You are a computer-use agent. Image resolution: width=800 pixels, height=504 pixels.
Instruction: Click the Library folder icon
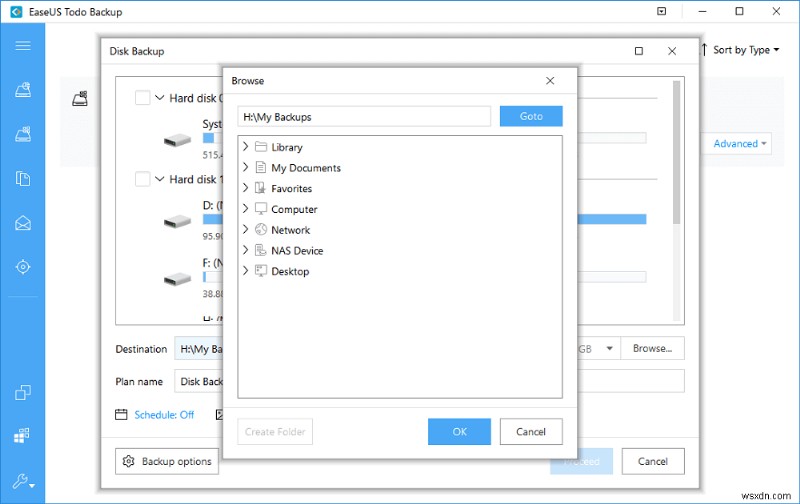coord(261,147)
